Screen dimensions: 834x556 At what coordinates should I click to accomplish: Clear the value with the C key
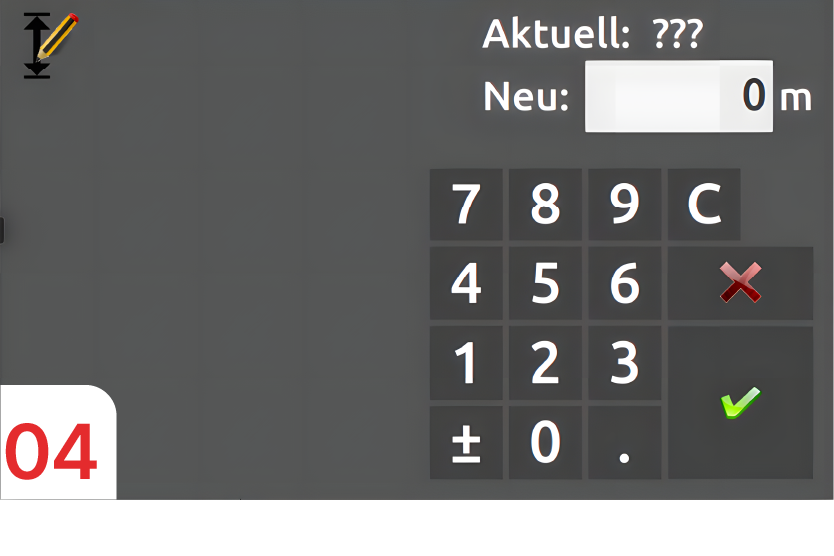tap(704, 204)
